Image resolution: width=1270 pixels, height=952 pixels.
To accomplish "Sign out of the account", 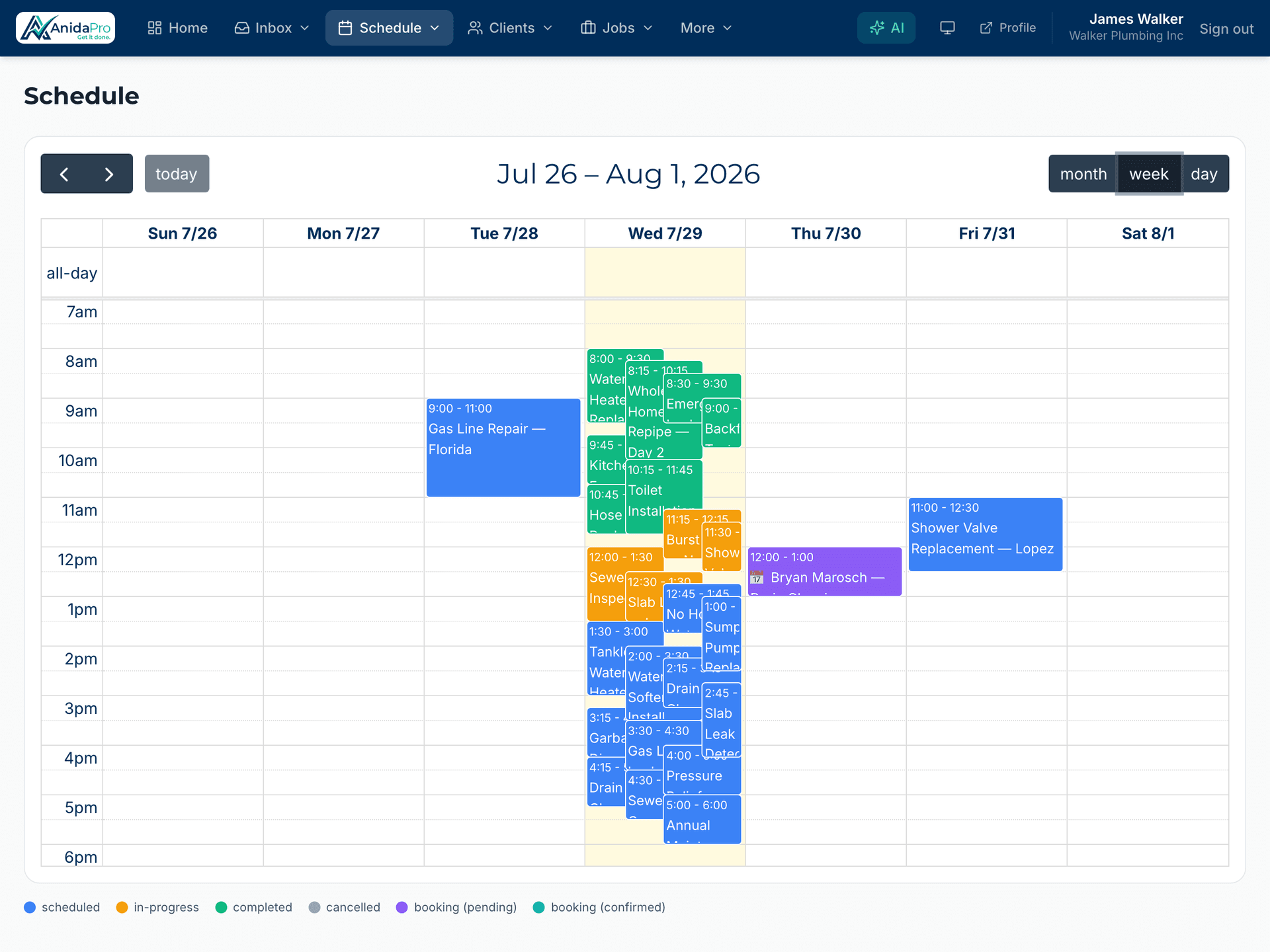I will coord(1226,29).
